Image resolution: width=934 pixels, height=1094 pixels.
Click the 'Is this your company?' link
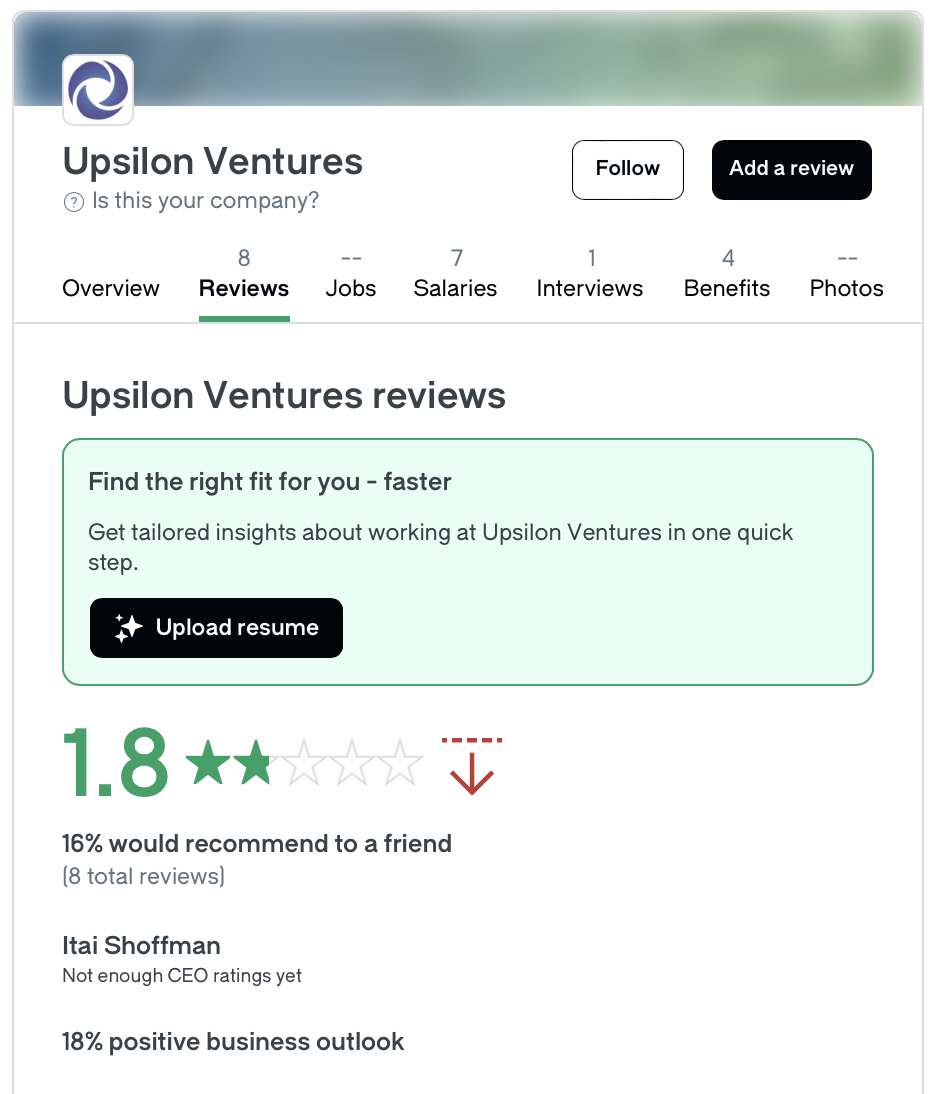coord(205,201)
